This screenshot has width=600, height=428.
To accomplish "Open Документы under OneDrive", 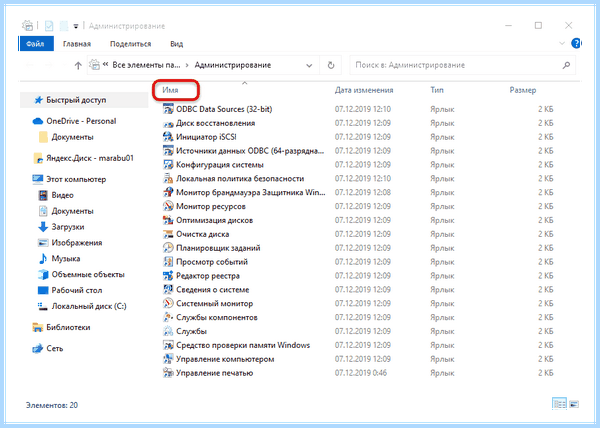I will 72,137.
